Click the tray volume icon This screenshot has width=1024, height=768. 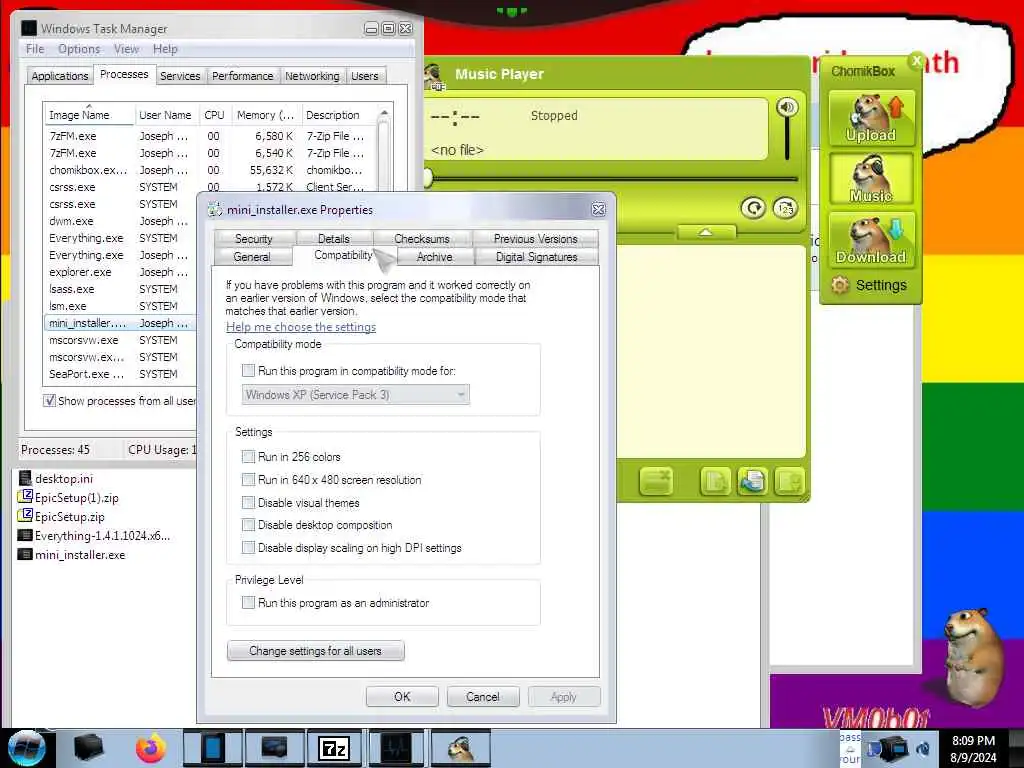click(923, 748)
